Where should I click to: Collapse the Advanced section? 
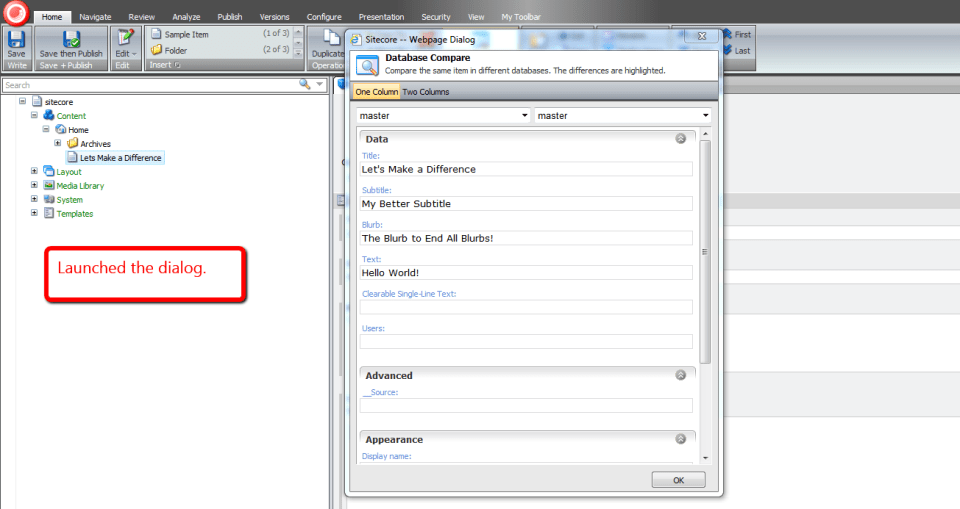(680, 375)
